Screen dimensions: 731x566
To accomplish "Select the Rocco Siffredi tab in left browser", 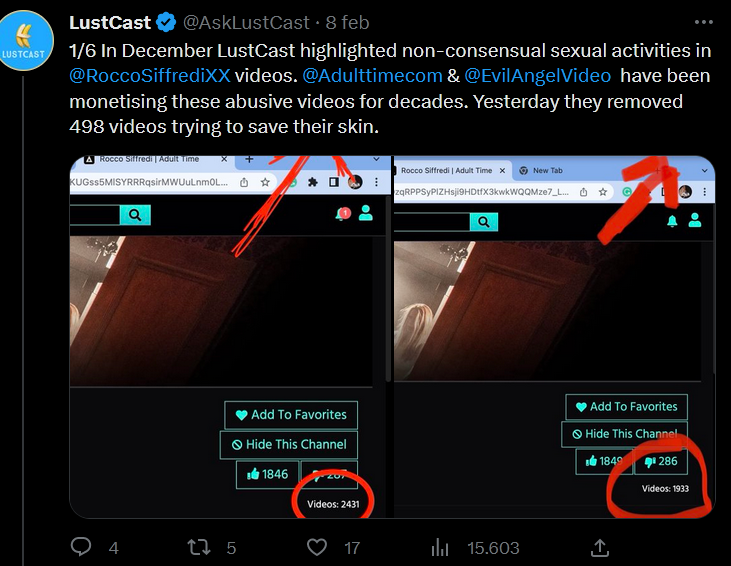I will [148, 160].
